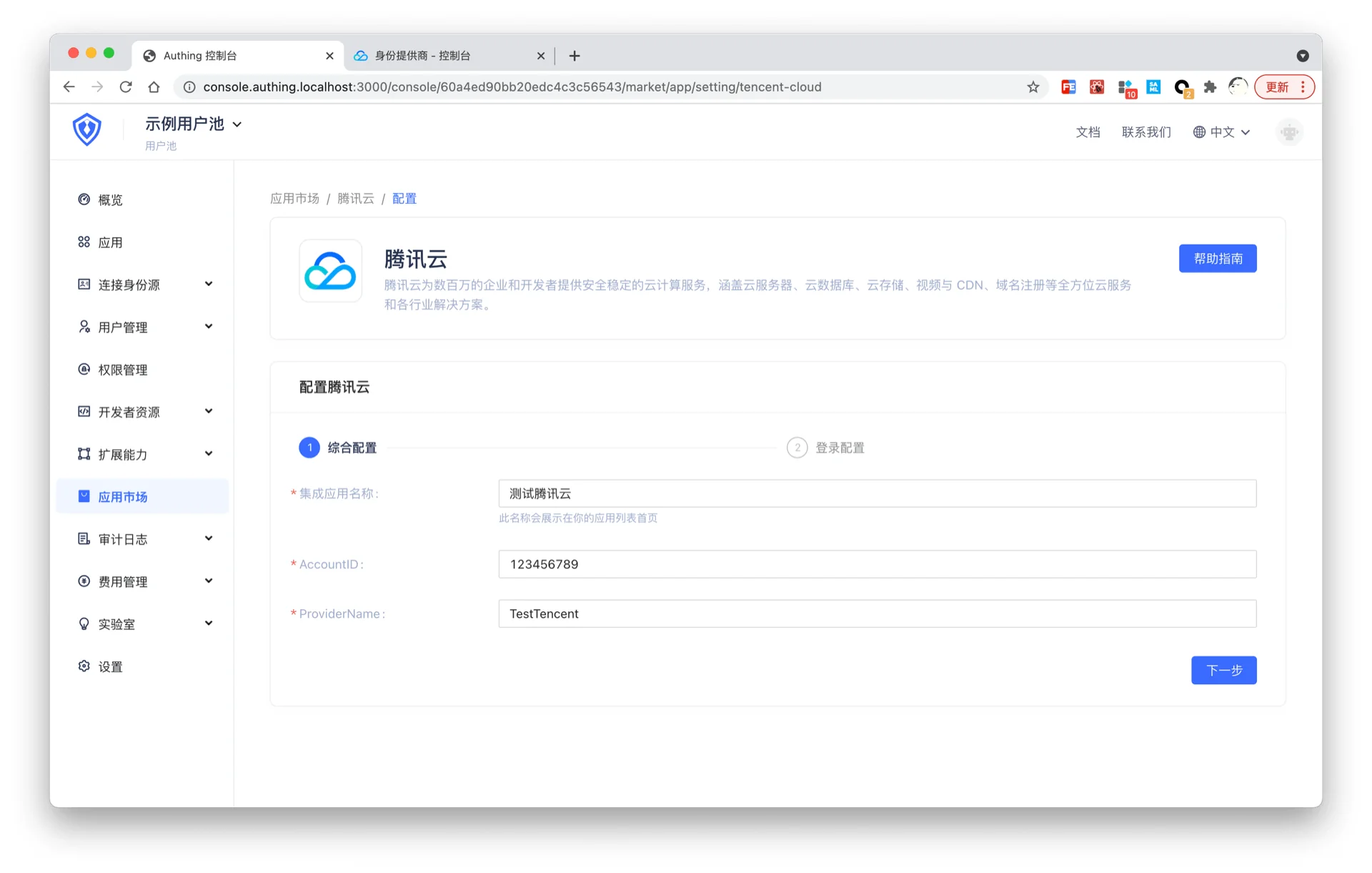1372x873 pixels.
Task: Go forward with the browser forward arrow
Action: click(97, 87)
